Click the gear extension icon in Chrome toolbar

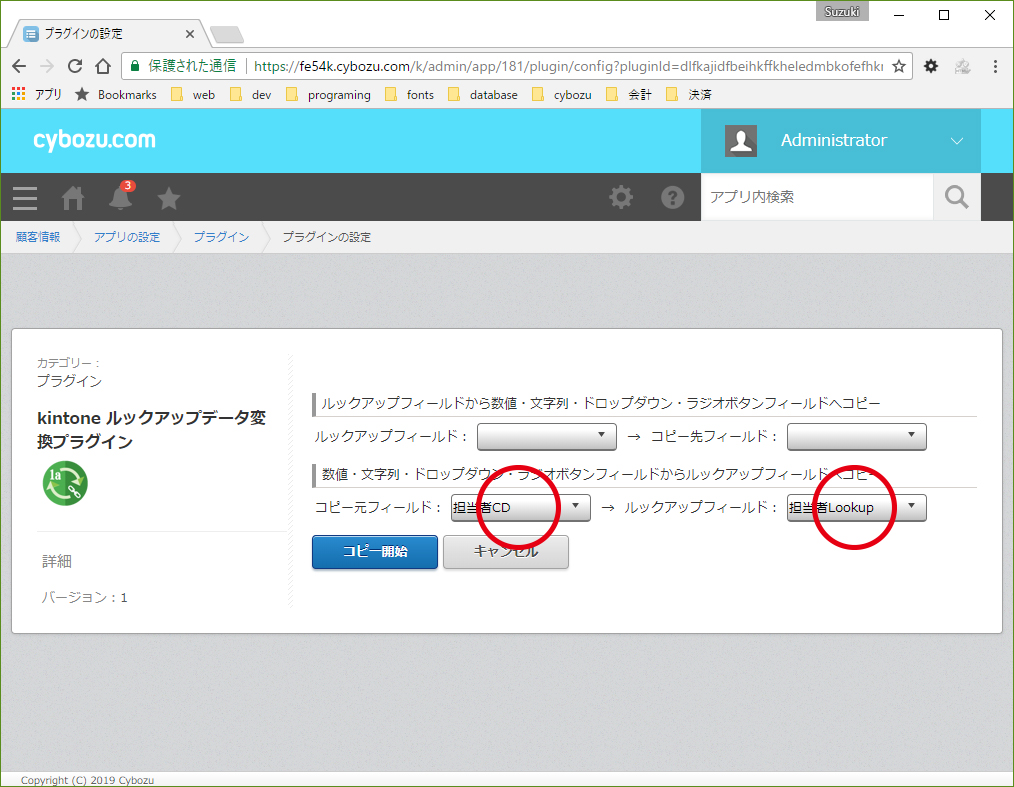click(931, 66)
